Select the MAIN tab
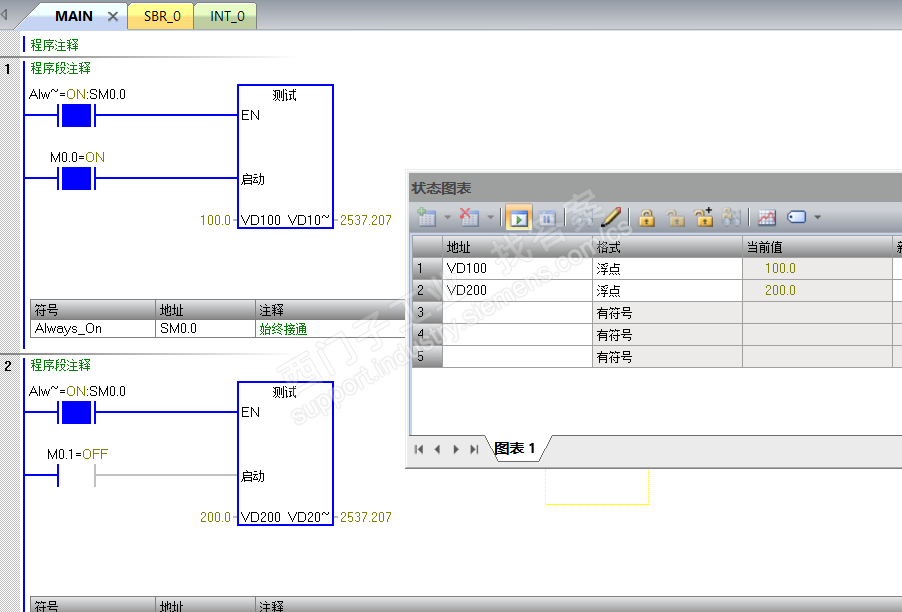This screenshot has height=612, width=902. pos(74,16)
